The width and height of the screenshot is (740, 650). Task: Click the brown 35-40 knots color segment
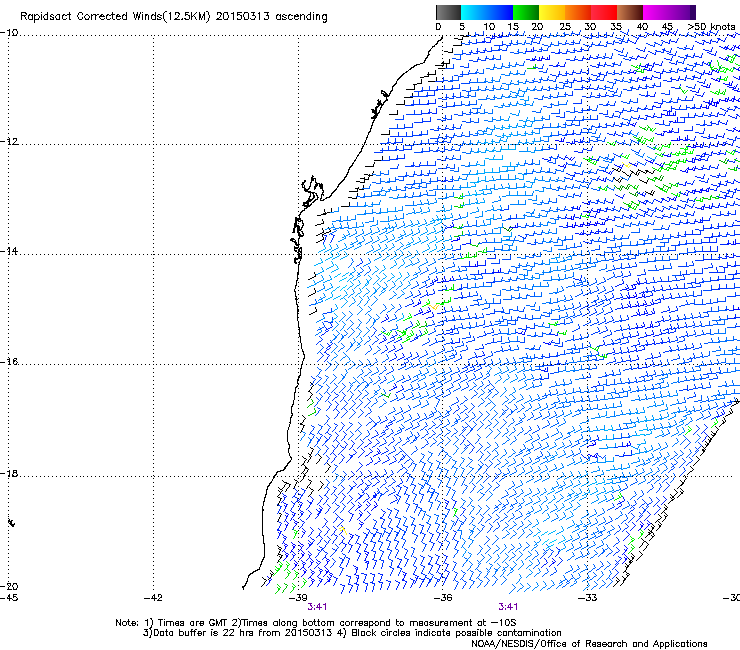pos(630,12)
